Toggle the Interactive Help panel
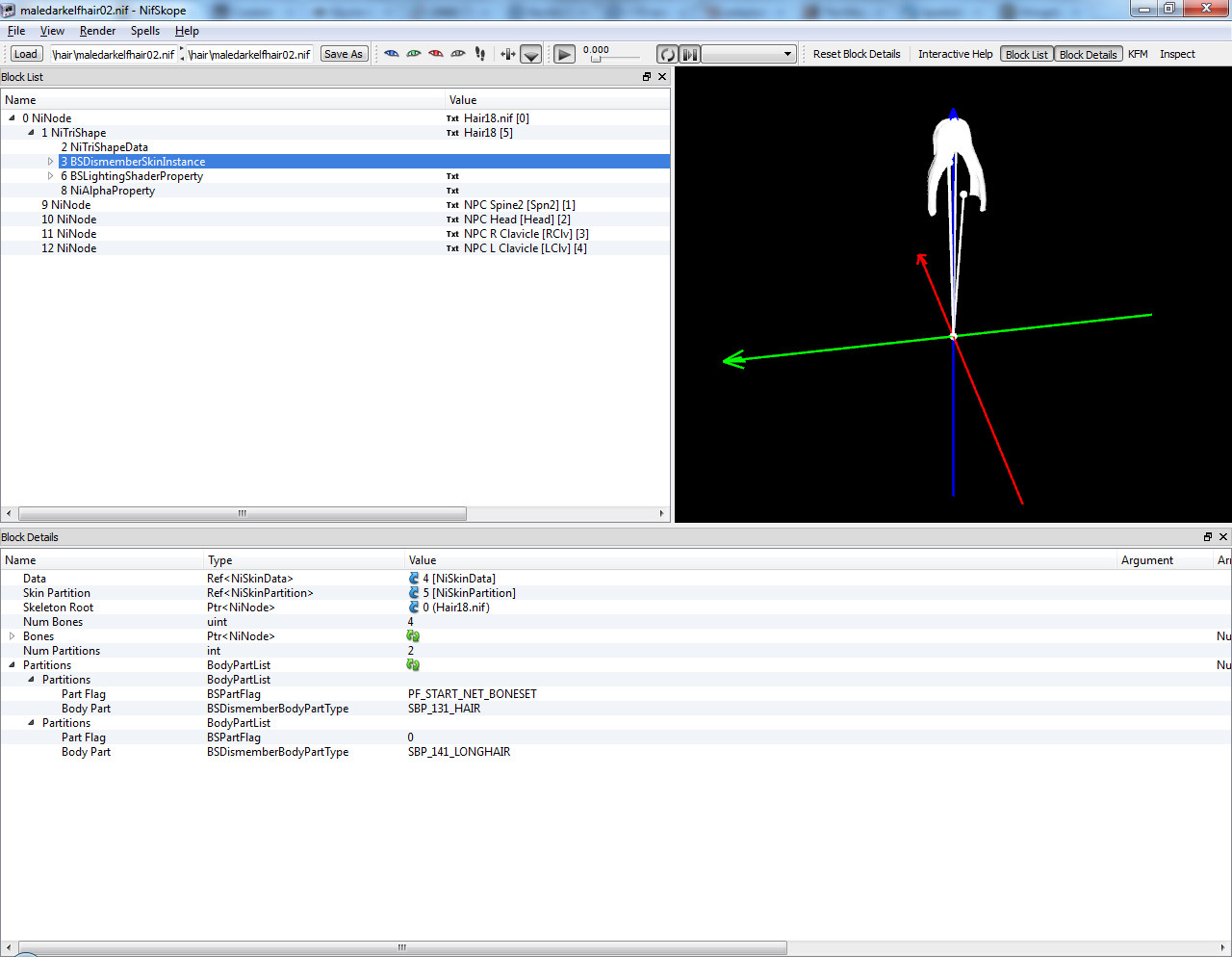The width and height of the screenshot is (1232, 957). click(955, 54)
